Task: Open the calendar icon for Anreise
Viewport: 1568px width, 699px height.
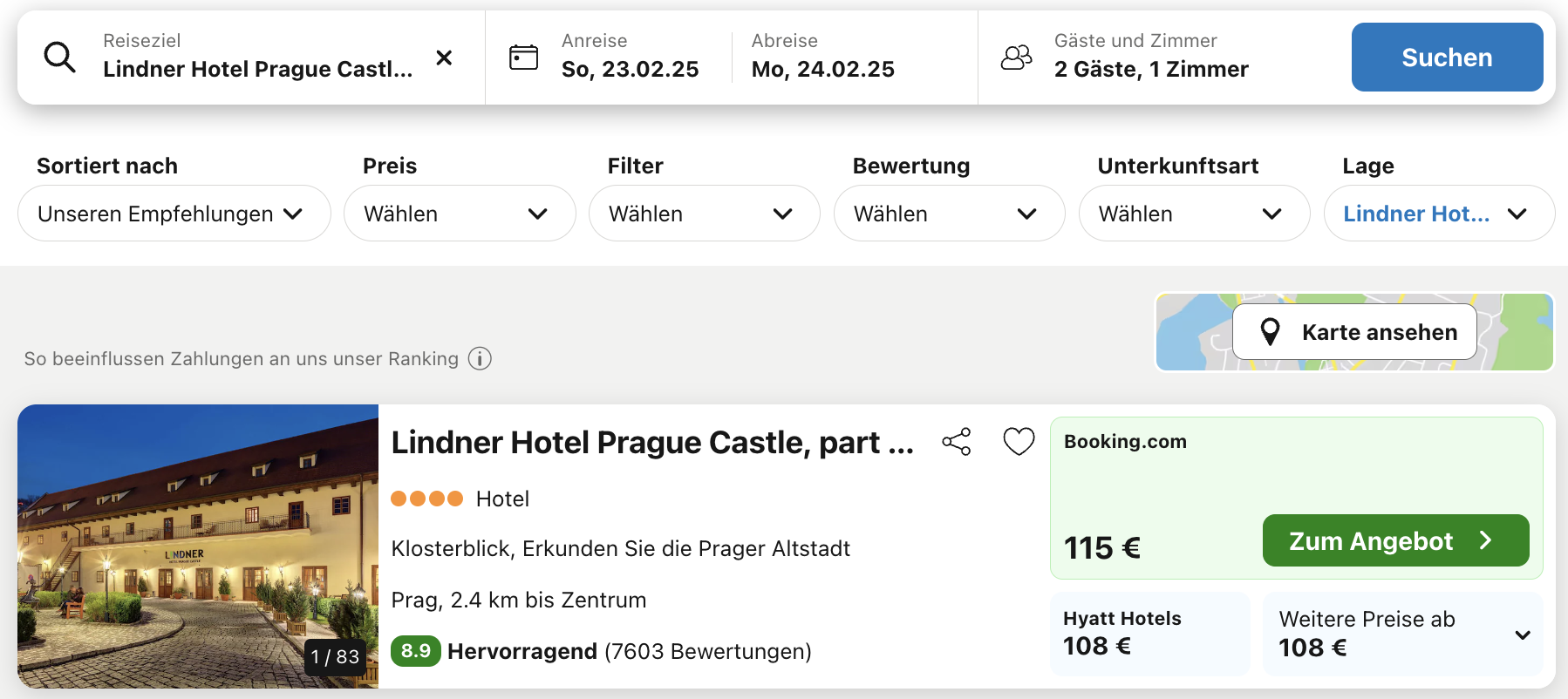Action: 523,58
